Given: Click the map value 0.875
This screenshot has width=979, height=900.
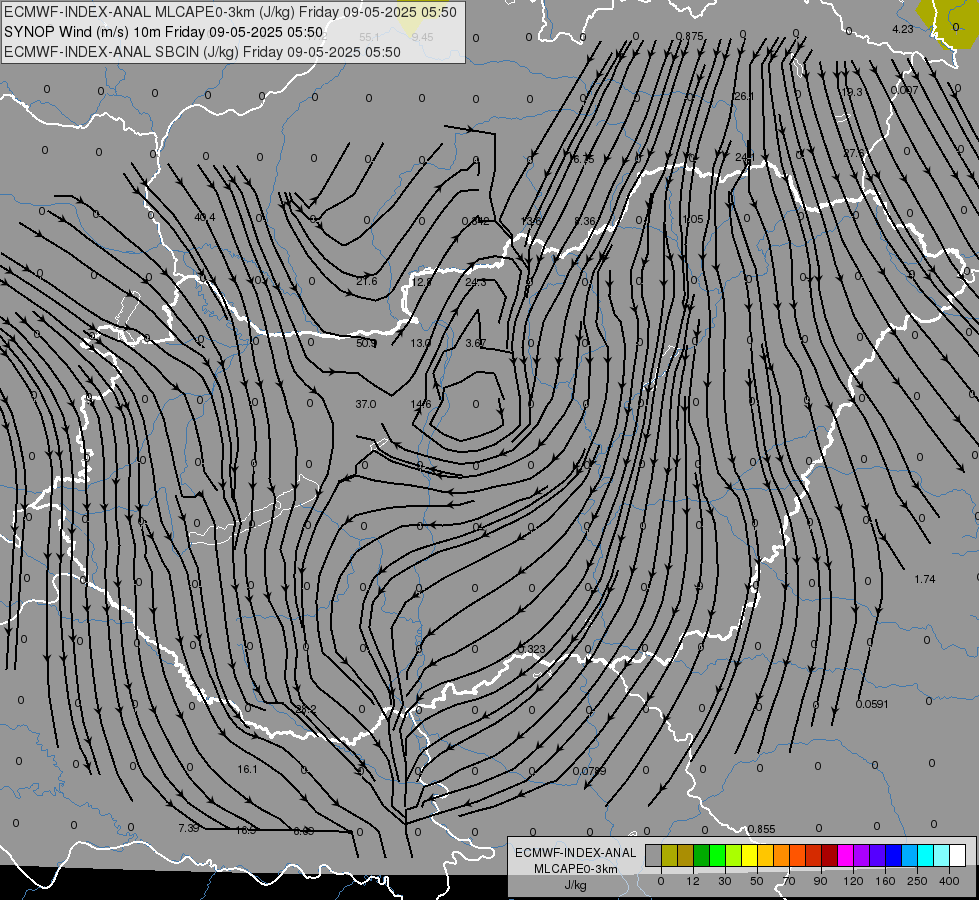Looking at the screenshot, I should [x=690, y=36].
